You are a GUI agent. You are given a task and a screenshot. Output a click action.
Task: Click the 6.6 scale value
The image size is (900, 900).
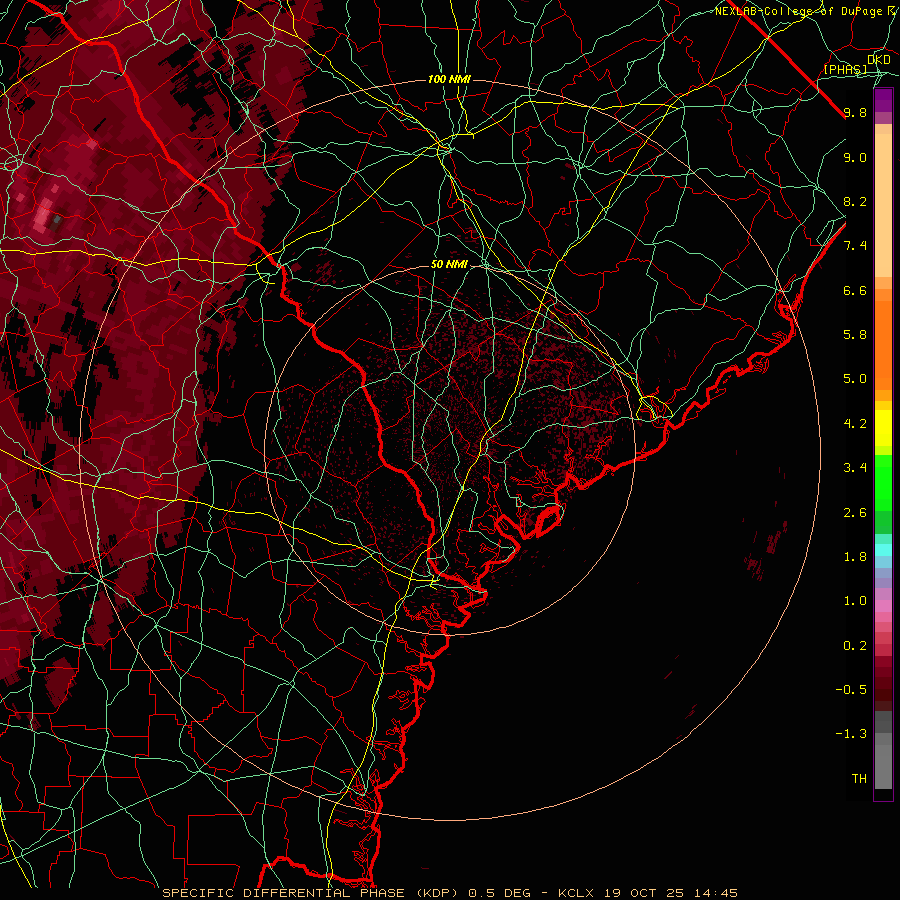[x=855, y=290]
